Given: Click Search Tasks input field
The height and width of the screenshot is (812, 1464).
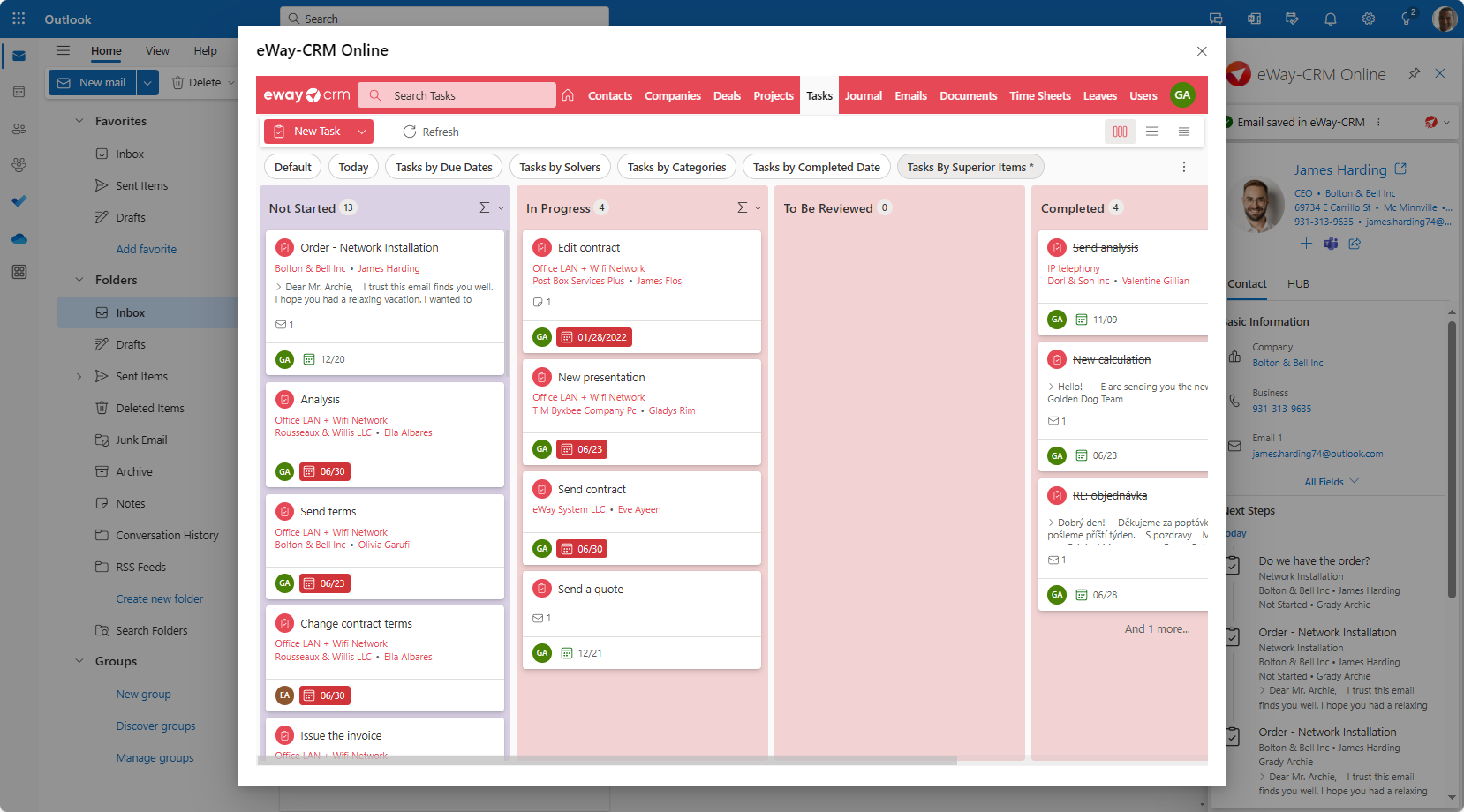Looking at the screenshot, I should 458,95.
